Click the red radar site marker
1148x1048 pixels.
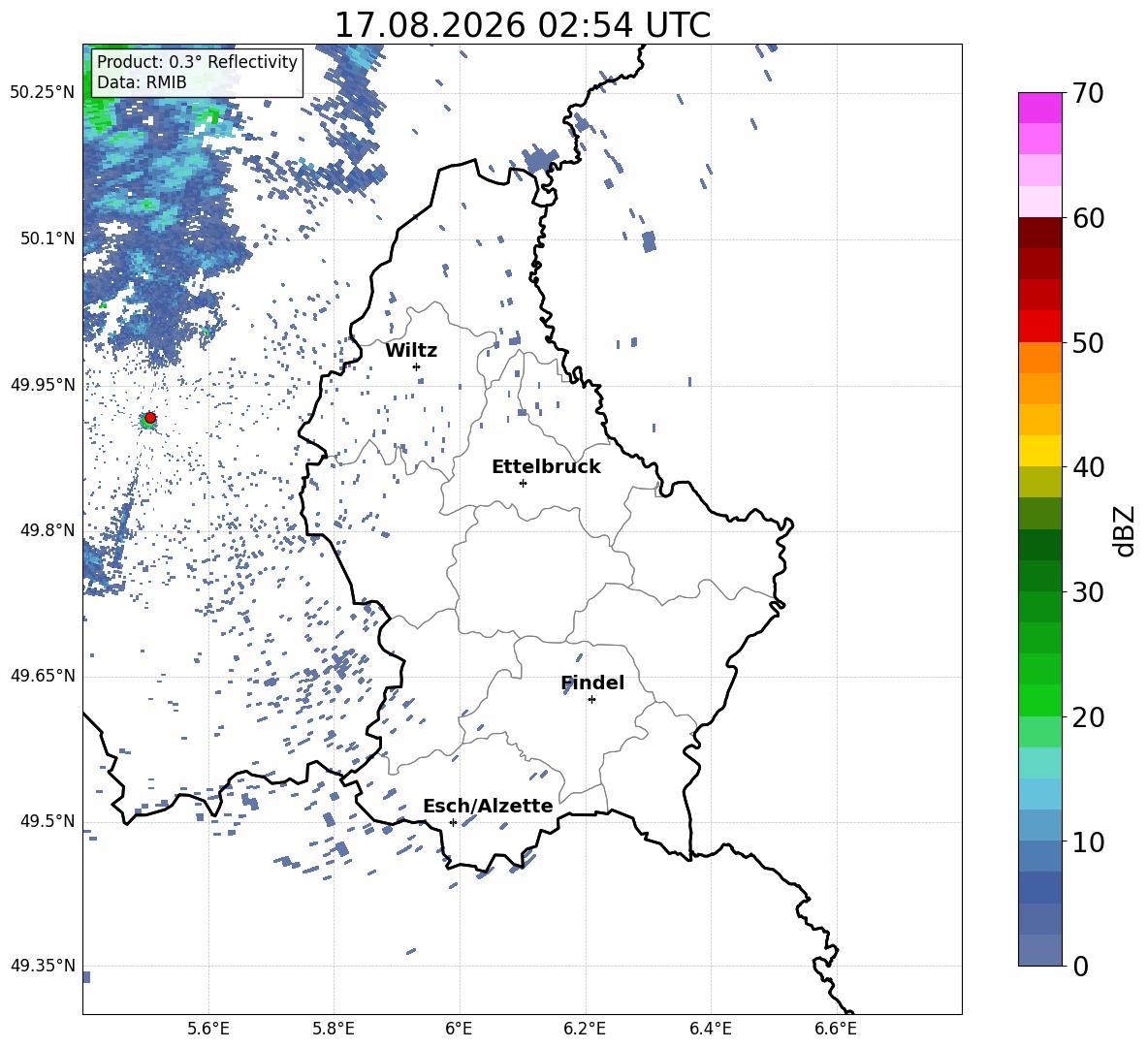[150, 417]
